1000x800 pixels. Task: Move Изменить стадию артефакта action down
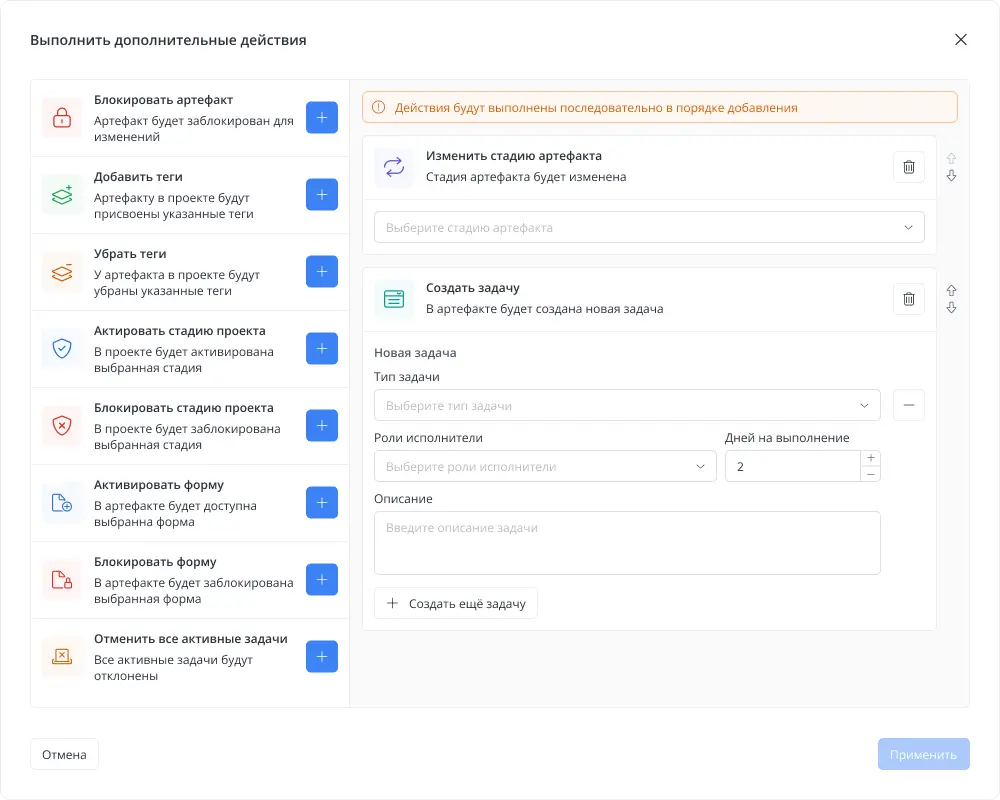tap(951, 175)
